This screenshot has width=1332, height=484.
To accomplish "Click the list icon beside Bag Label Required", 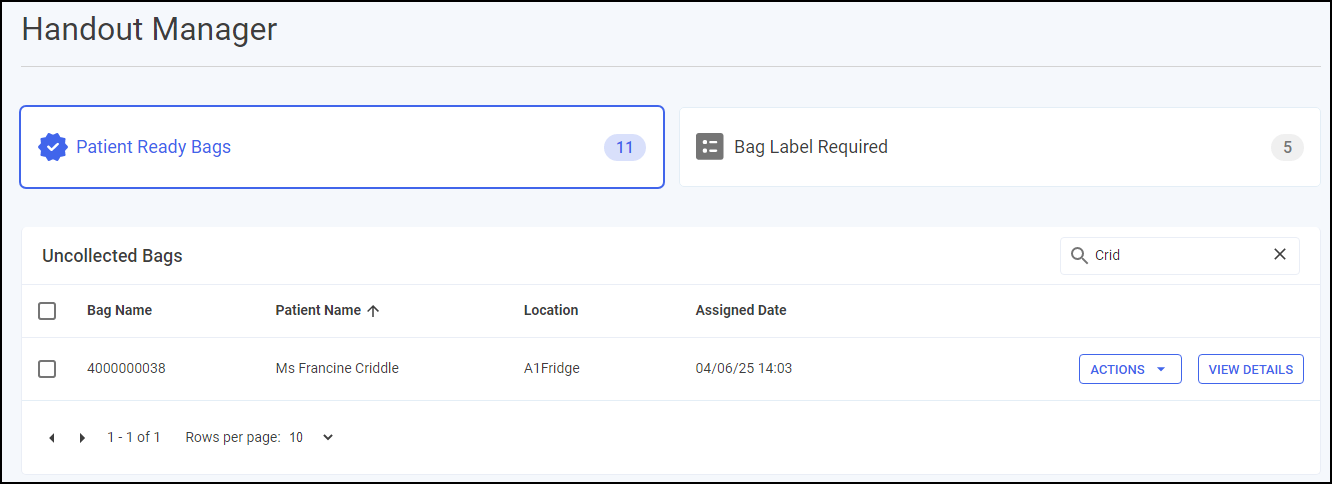I will point(709,147).
